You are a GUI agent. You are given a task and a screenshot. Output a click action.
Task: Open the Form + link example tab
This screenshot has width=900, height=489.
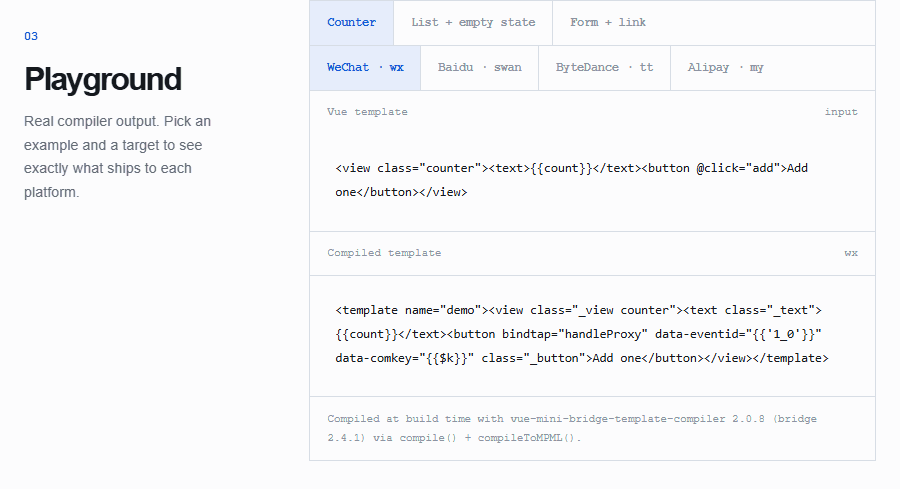click(608, 22)
